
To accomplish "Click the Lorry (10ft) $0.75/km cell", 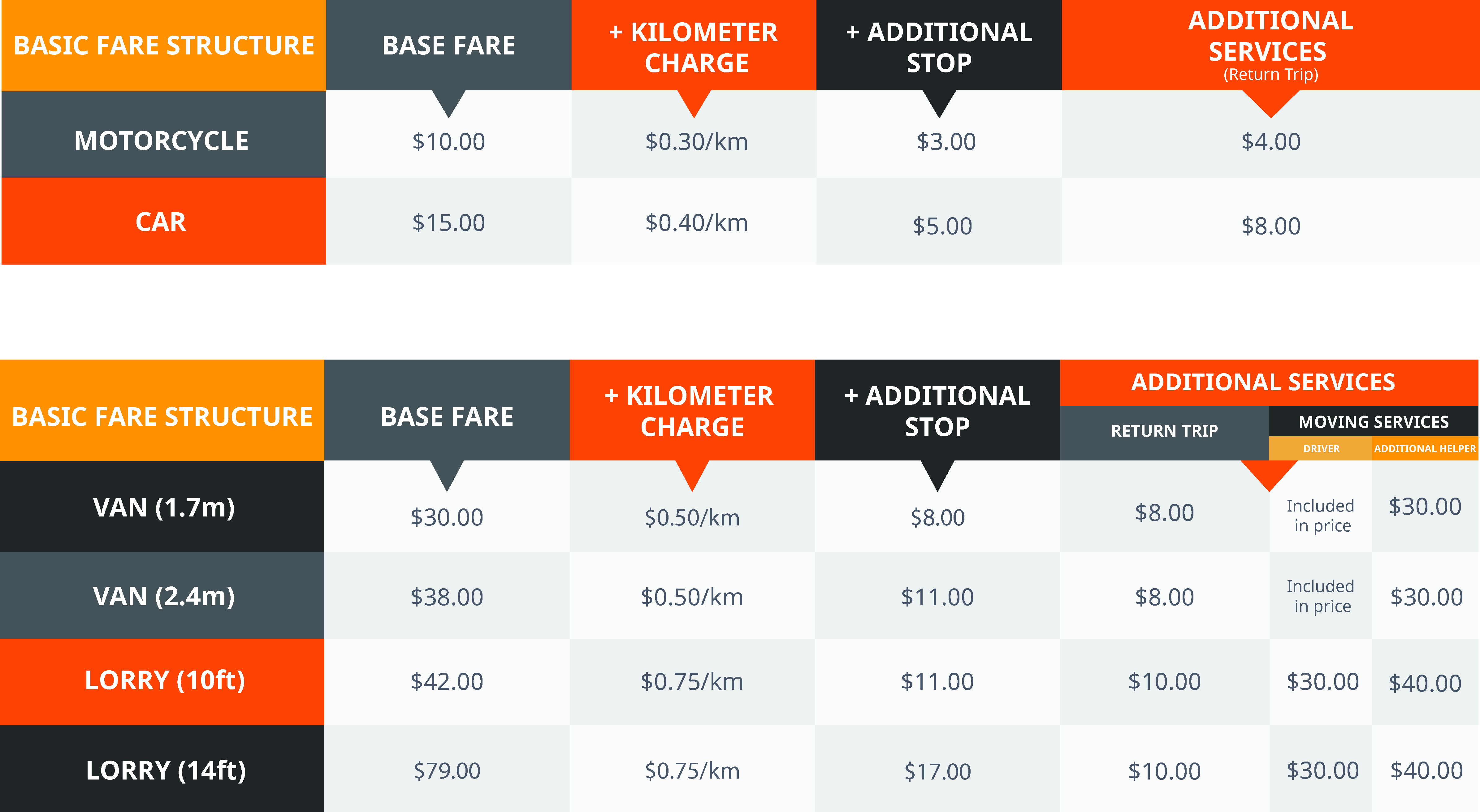I will point(692,682).
